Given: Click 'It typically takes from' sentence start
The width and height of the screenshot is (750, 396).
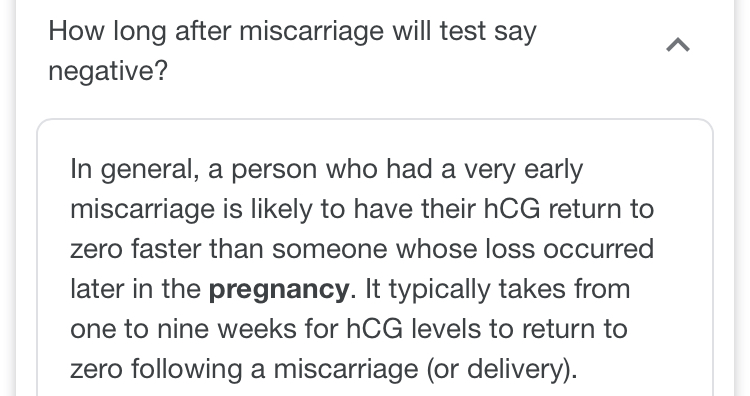Looking at the screenshot, I should (497, 289).
